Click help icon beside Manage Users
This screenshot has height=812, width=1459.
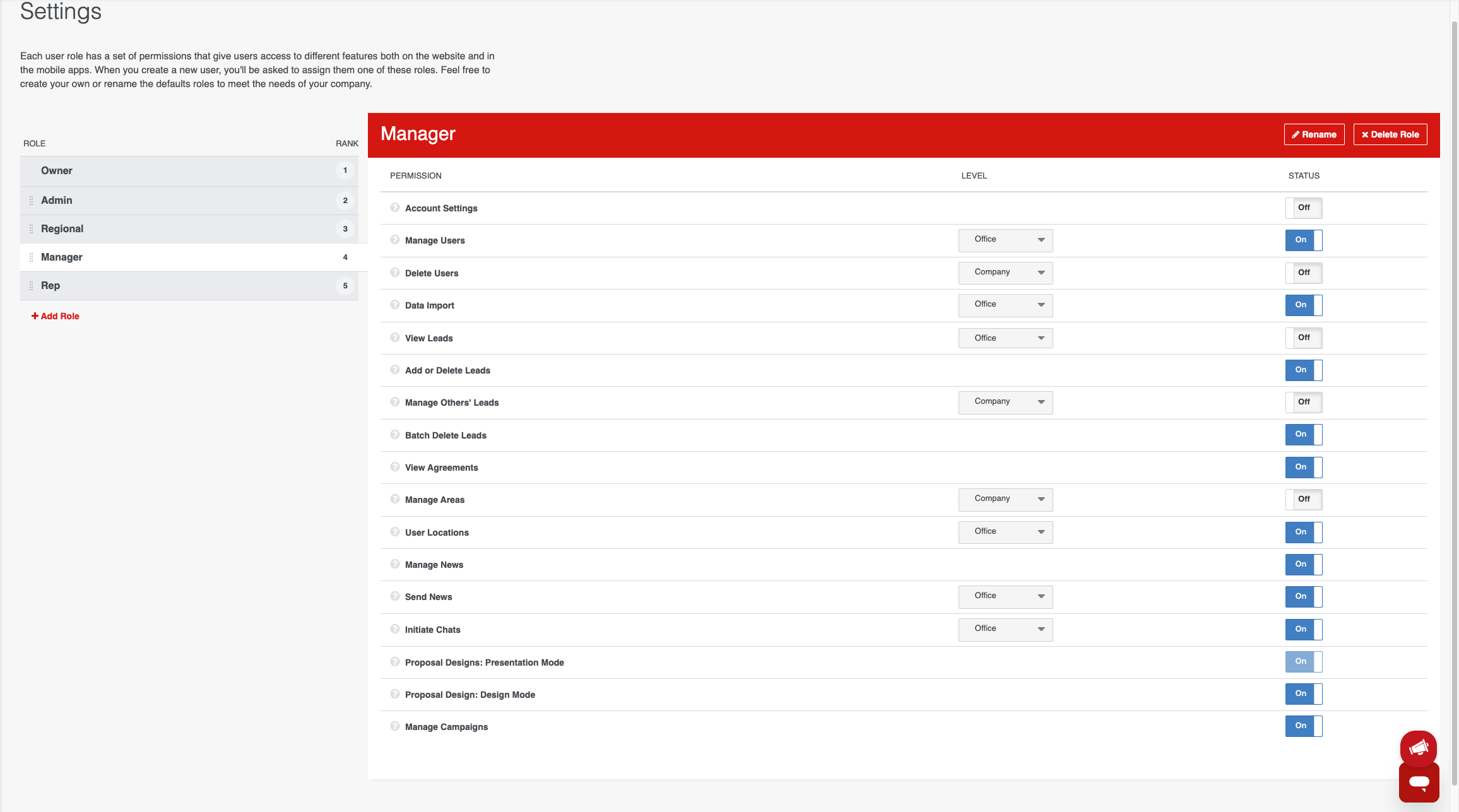pos(395,240)
